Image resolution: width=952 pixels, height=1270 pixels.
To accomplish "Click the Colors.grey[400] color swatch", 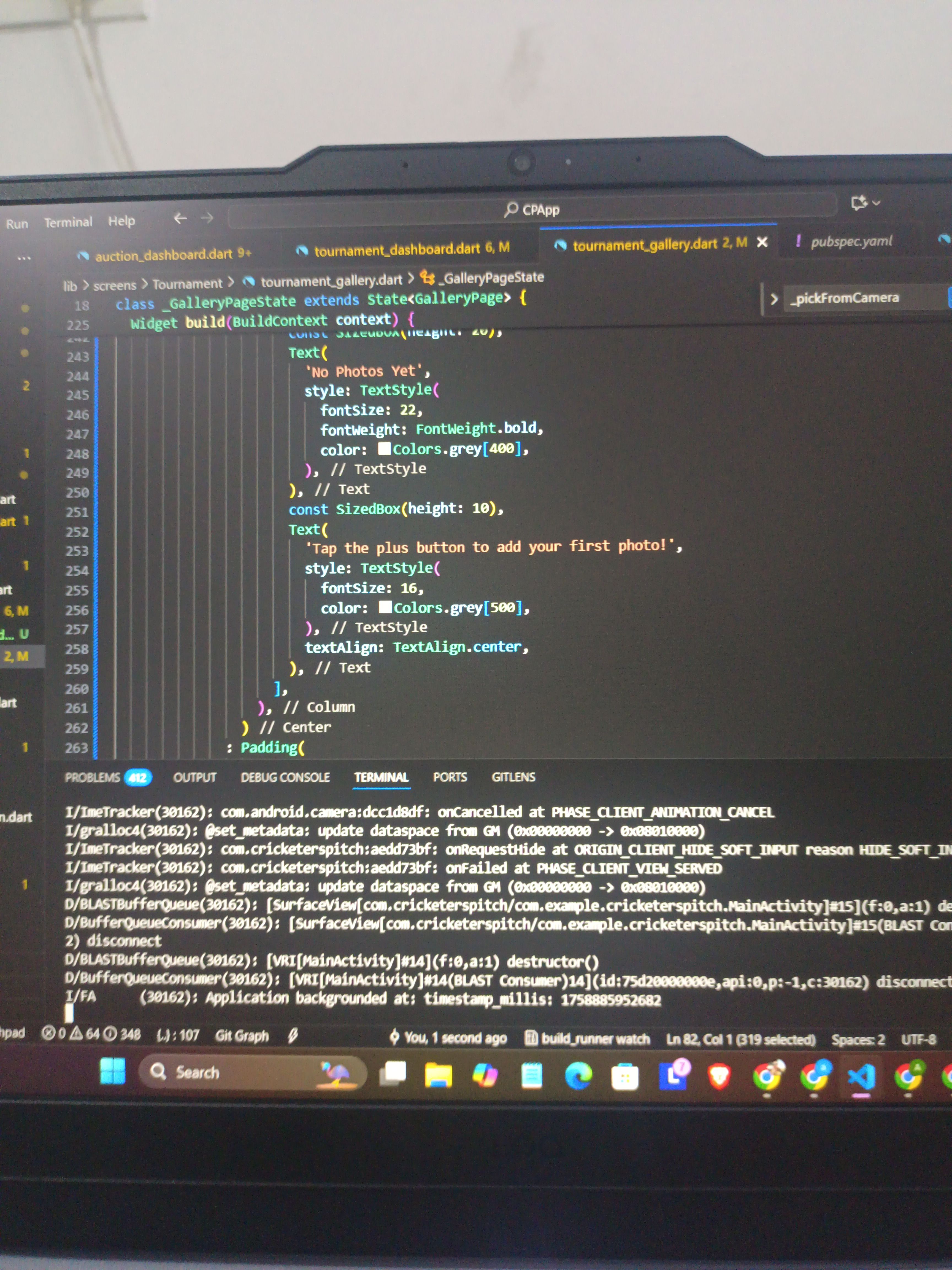I will (x=385, y=448).
